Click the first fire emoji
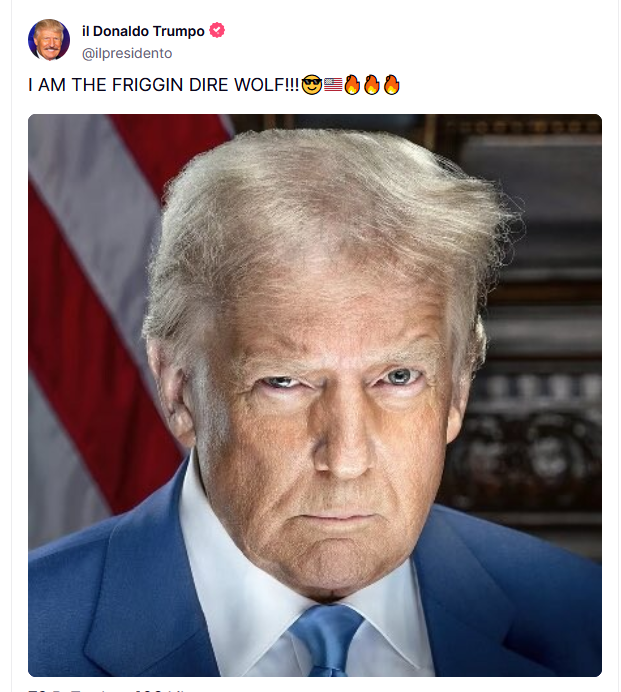Viewport: 621px width, 692px height. (x=352, y=85)
